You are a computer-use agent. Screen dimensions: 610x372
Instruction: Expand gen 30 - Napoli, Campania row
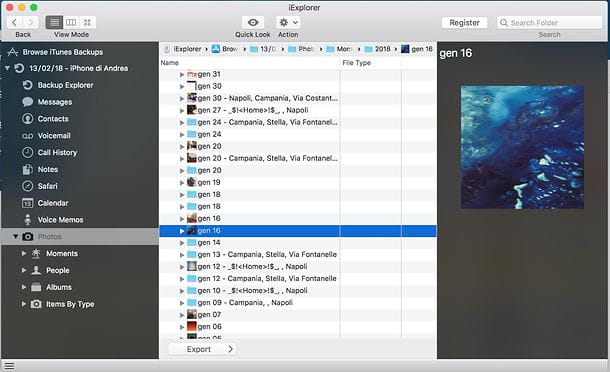point(182,98)
